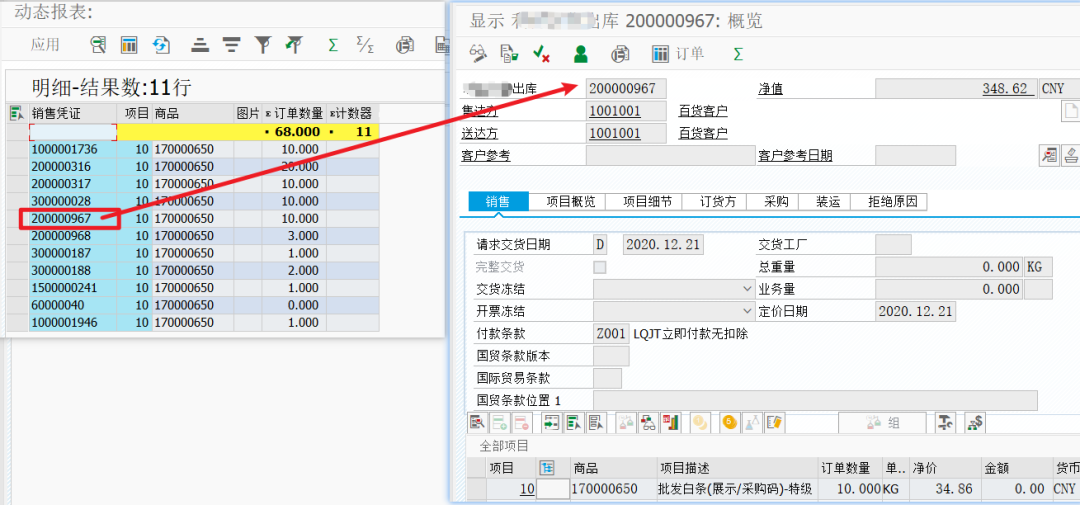Viewport: 1080px width, 505px height.
Task: Click the network dollar sign icon in item toolbar
Action: pos(975,422)
